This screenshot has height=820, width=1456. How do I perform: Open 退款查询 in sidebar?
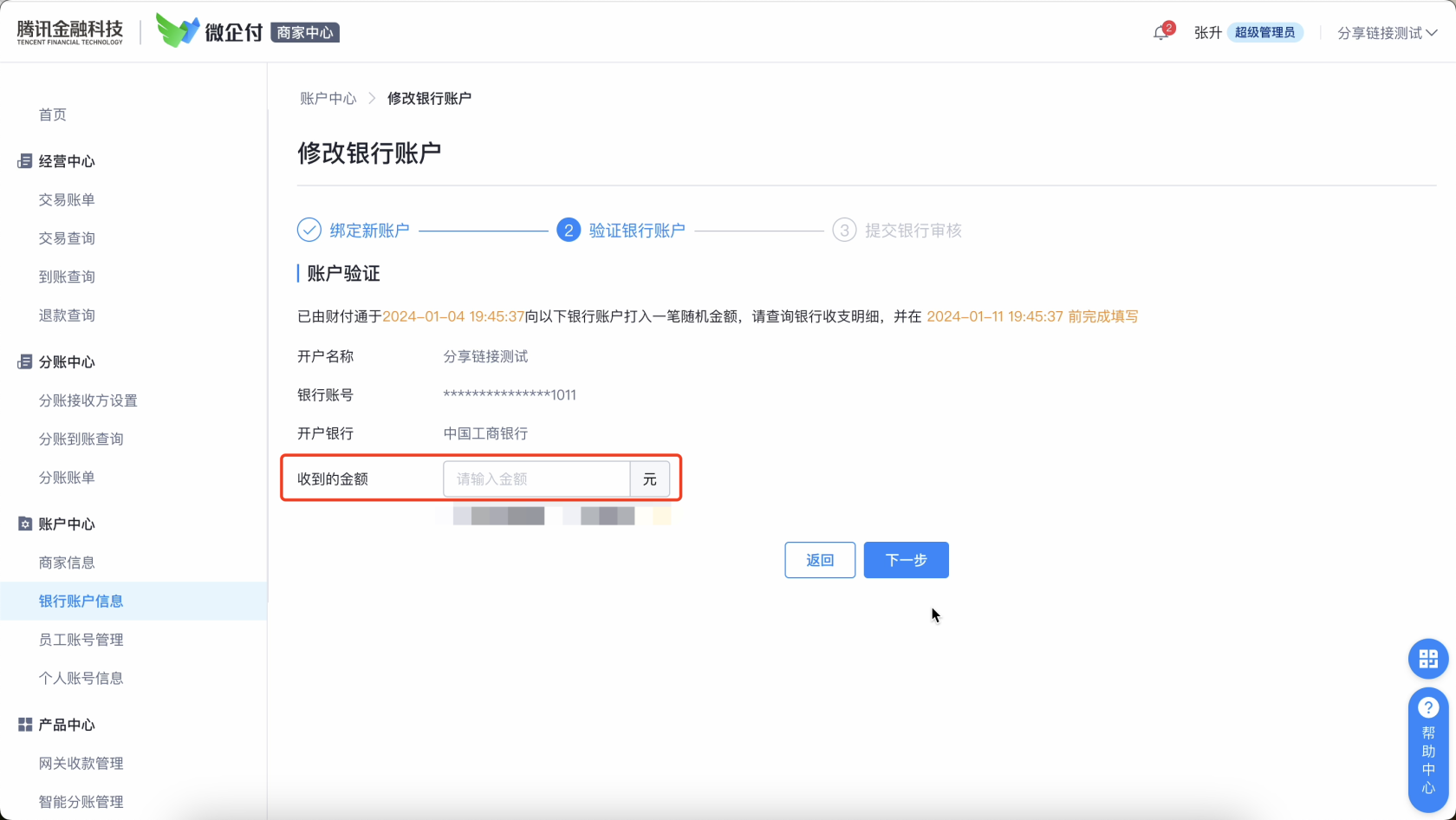tap(67, 316)
